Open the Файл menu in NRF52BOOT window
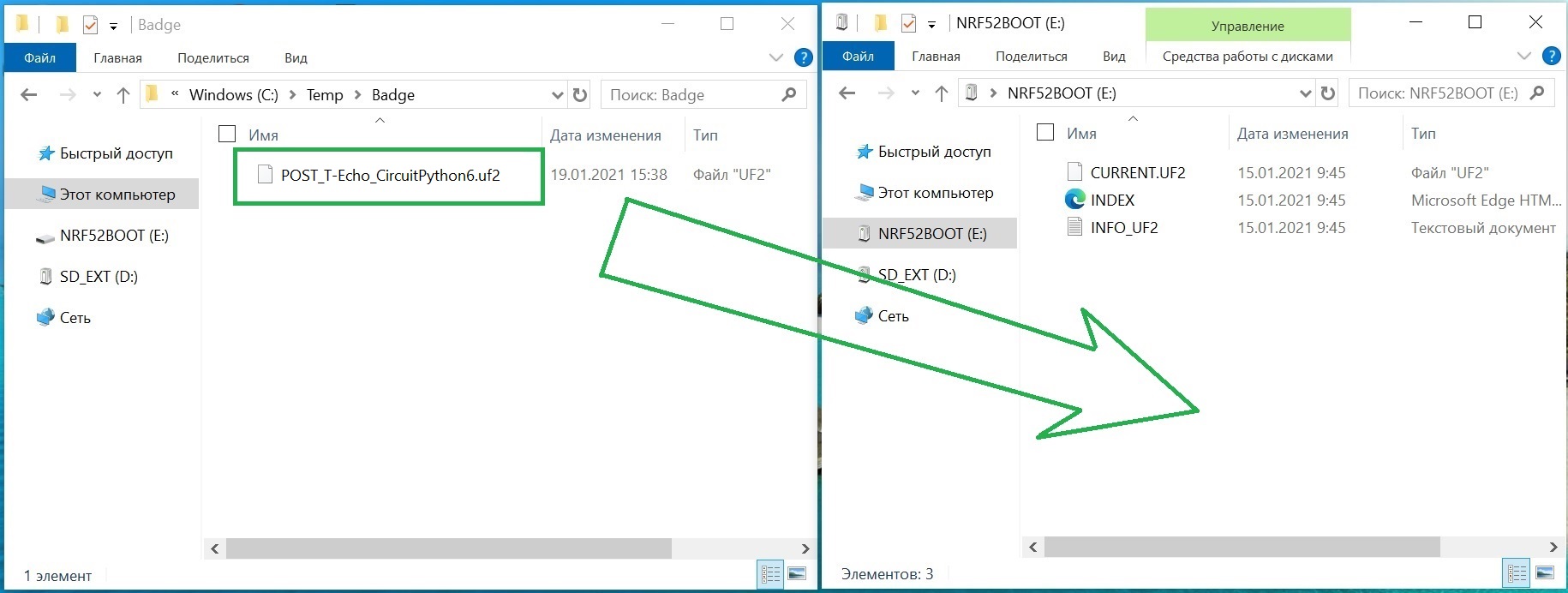Screen dimensions: 1568x593 pos(858,56)
